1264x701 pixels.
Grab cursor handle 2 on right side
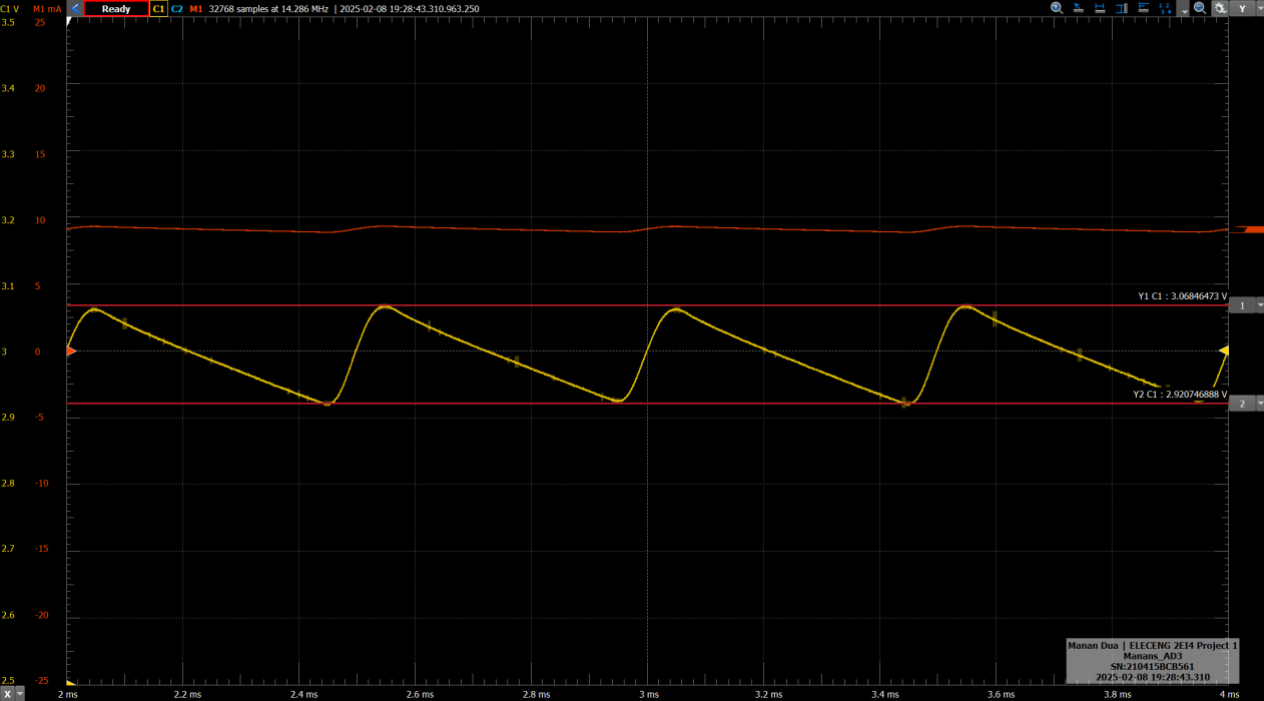tap(1243, 403)
